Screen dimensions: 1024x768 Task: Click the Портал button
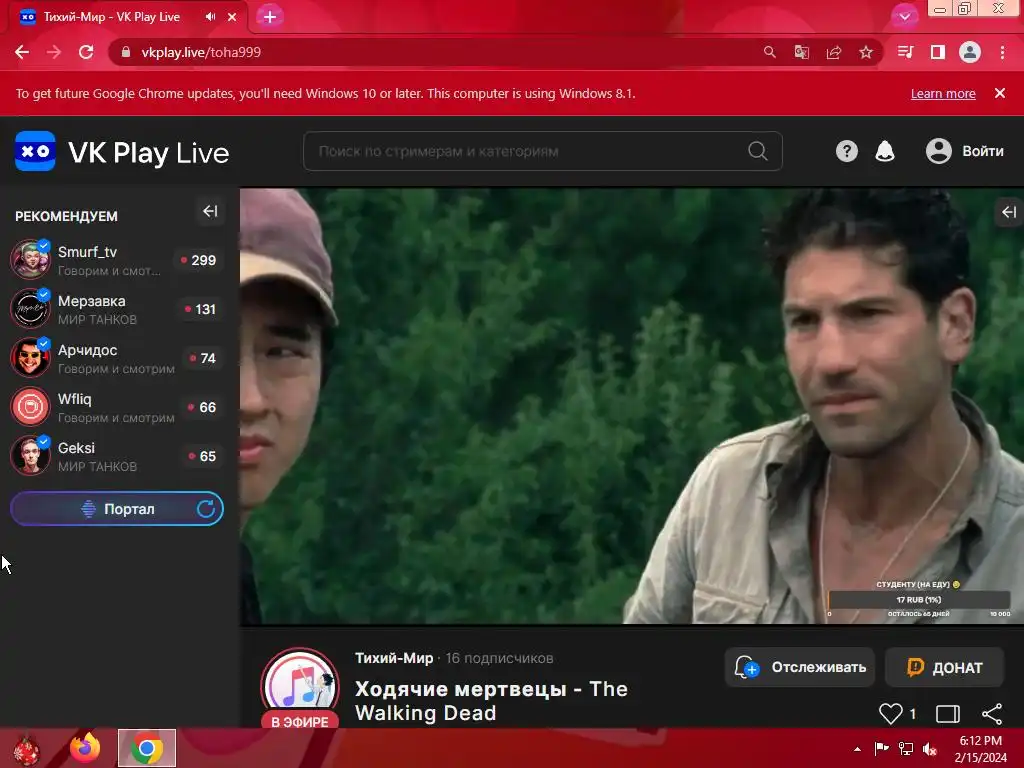coord(117,509)
